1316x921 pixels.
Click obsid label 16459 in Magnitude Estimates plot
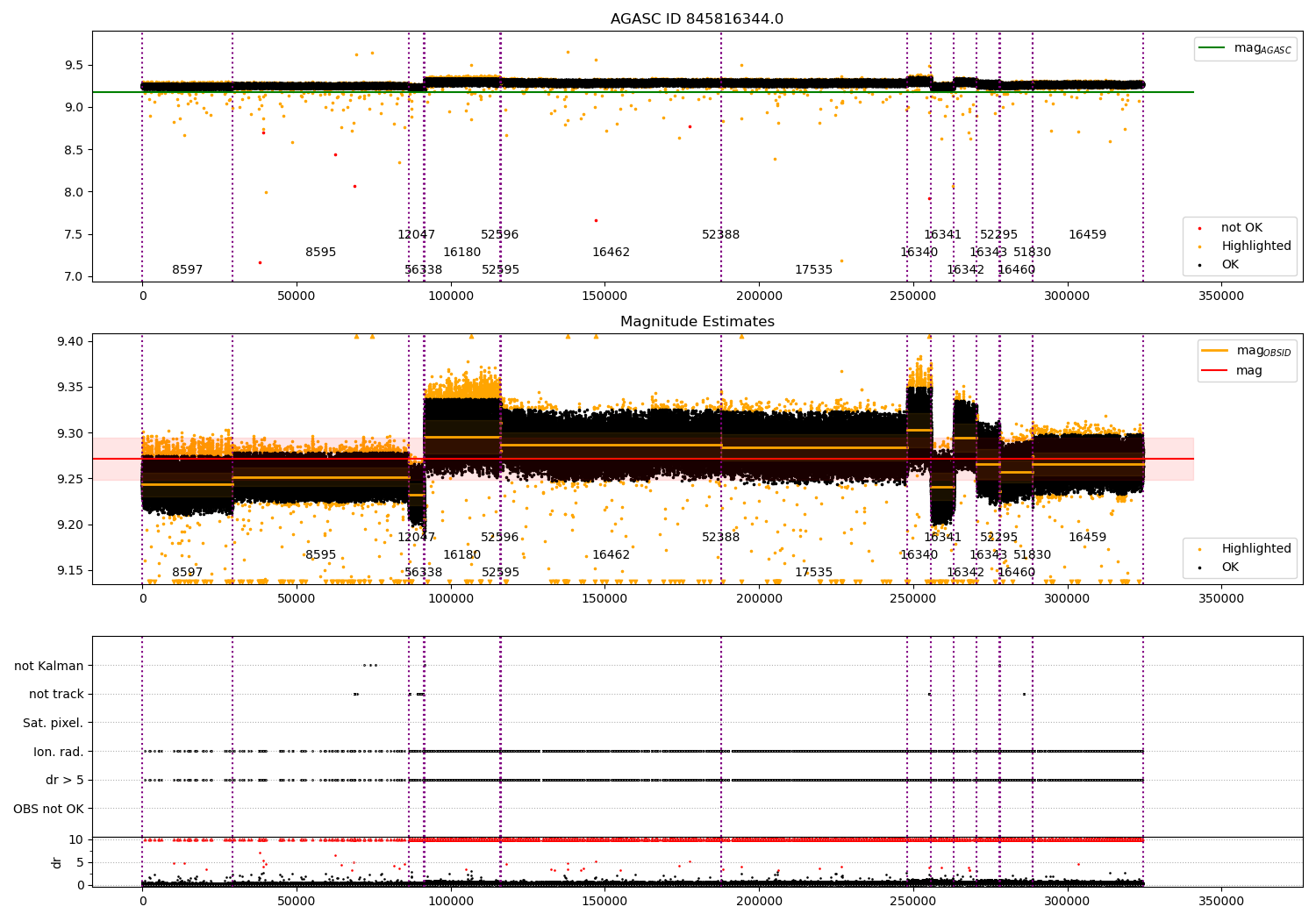pyautogui.click(x=1087, y=538)
